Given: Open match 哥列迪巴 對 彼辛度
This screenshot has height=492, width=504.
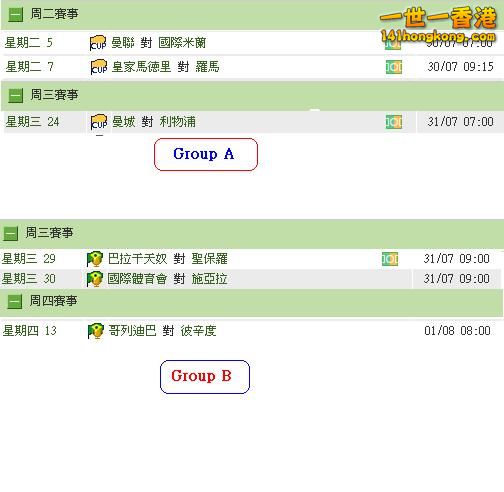Looking at the screenshot, I should 162,331.
